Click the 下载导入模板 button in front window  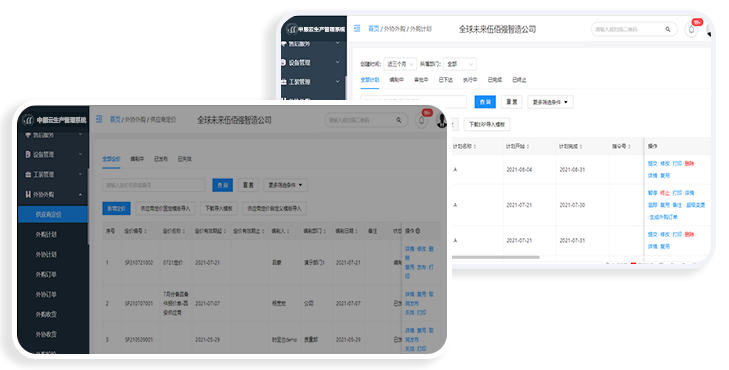point(219,209)
